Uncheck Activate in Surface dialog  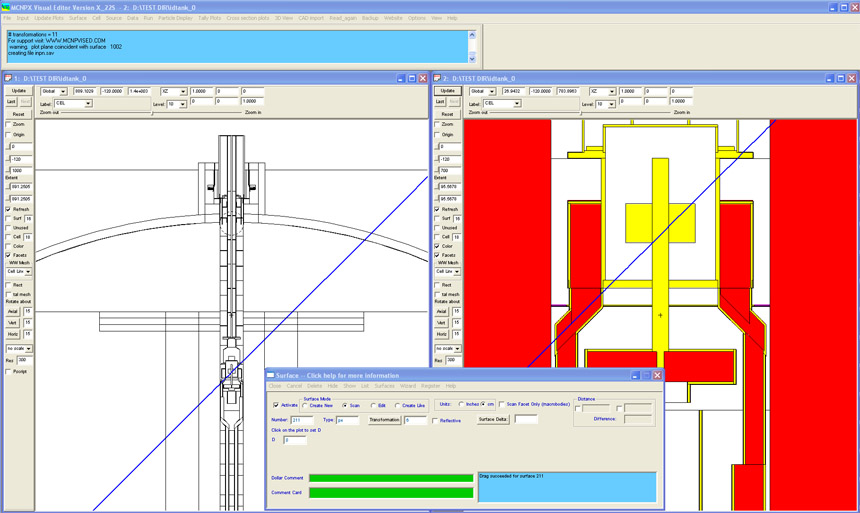276,405
